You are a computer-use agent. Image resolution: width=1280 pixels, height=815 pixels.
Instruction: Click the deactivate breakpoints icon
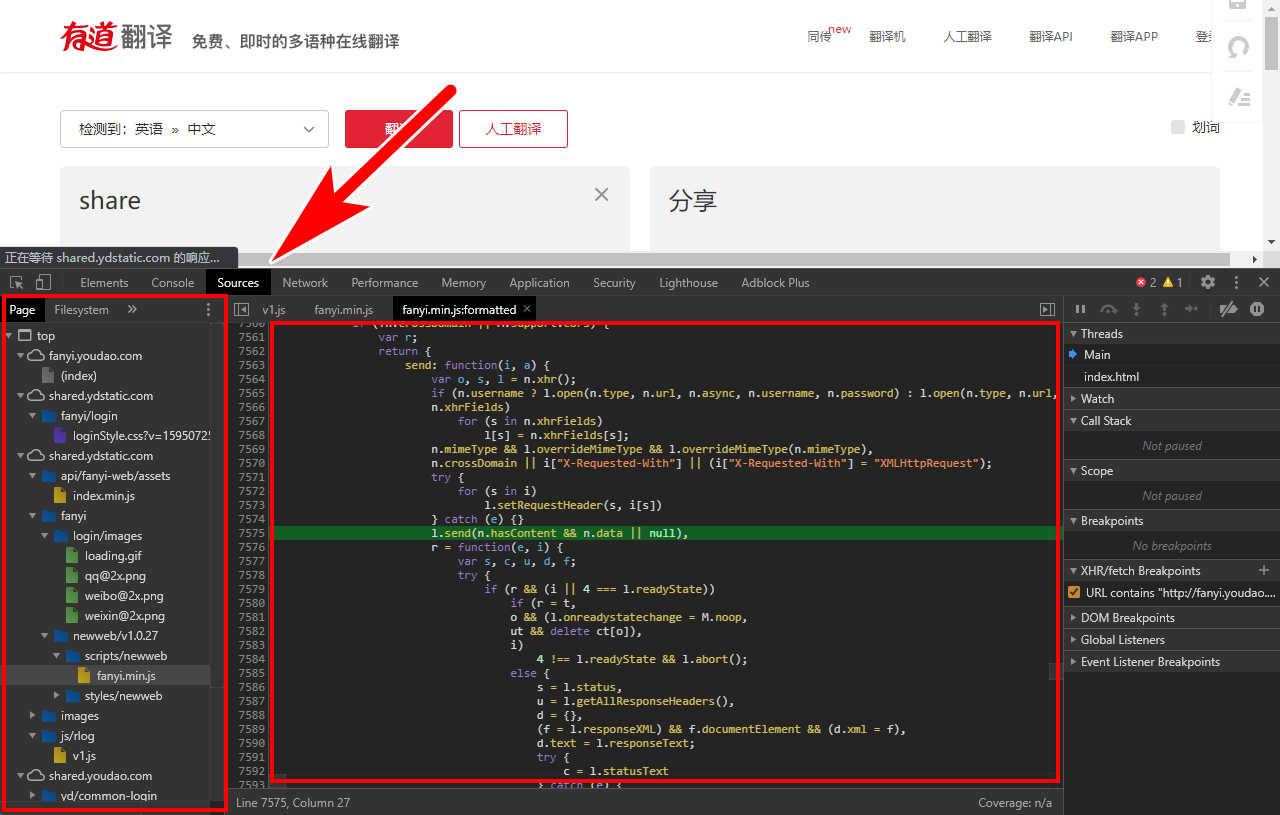click(x=1228, y=310)
